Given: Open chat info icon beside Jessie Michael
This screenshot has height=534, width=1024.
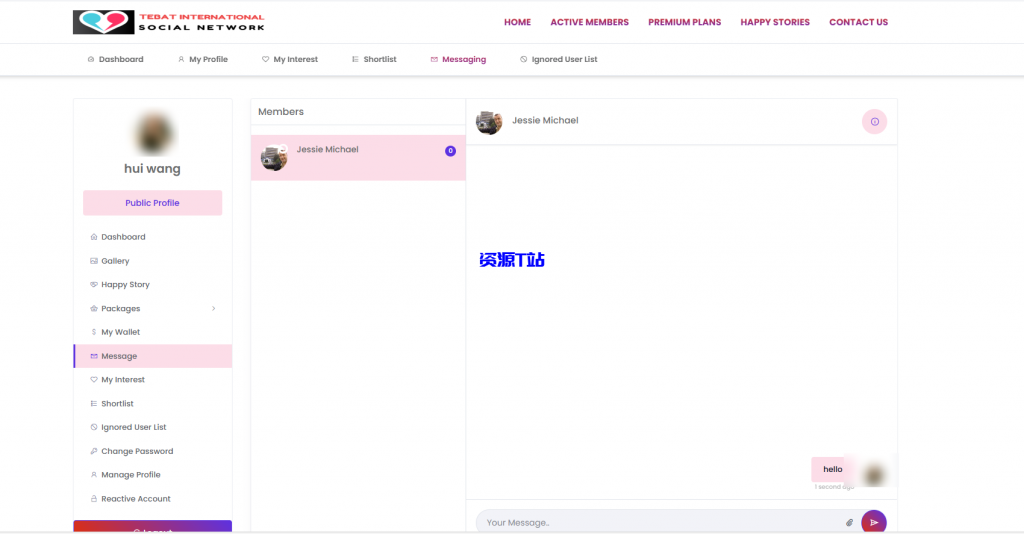Looking at the screenshot, I should pos(874,121).
